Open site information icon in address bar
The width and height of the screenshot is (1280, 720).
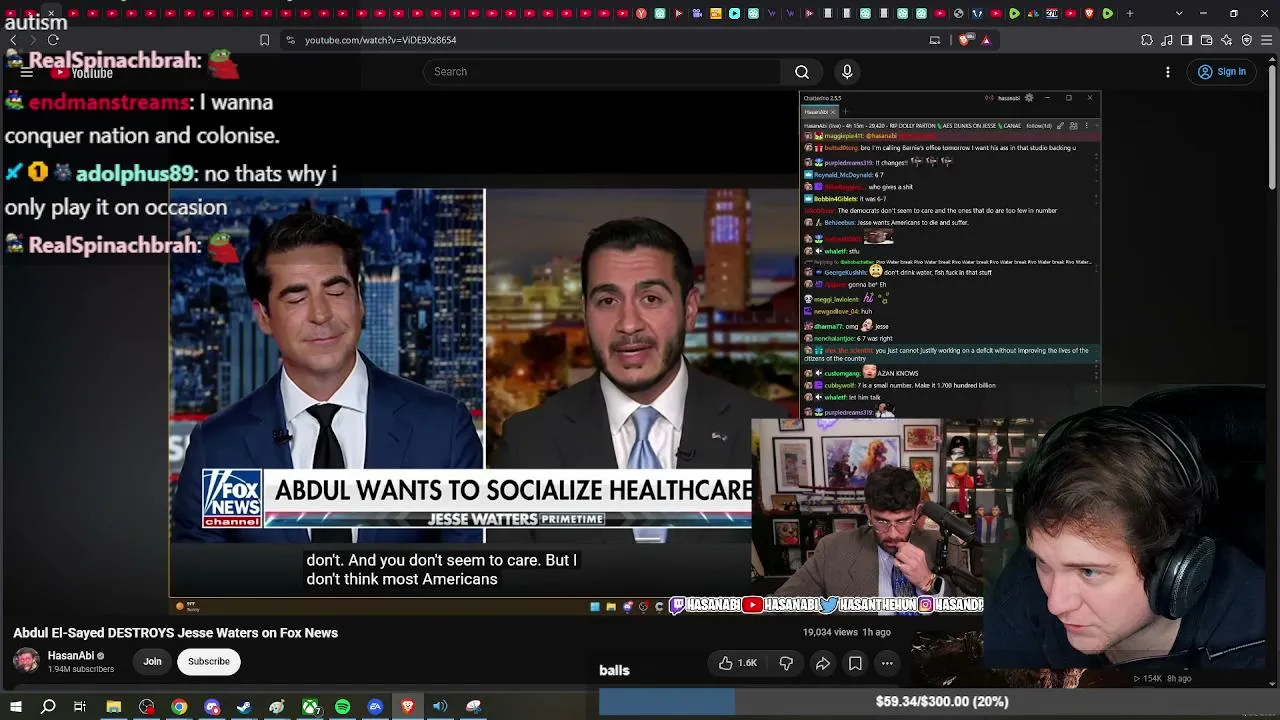(290, 40)
